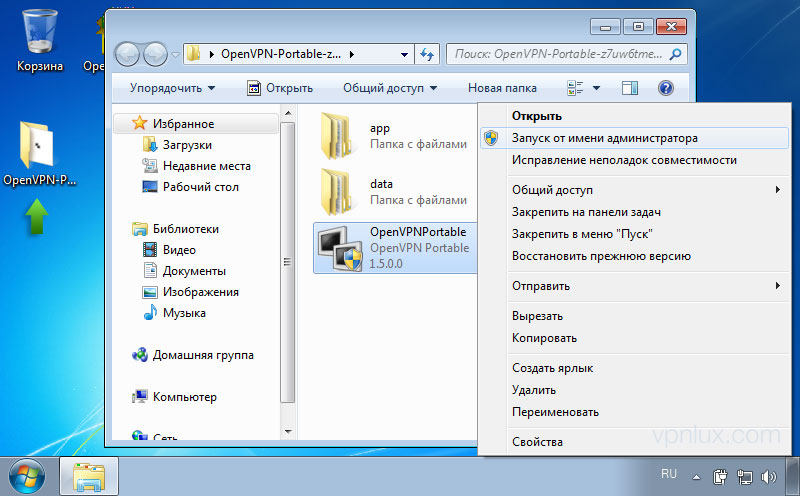Click the Help question mark icon
800x496 pixels.
(665, 88)
